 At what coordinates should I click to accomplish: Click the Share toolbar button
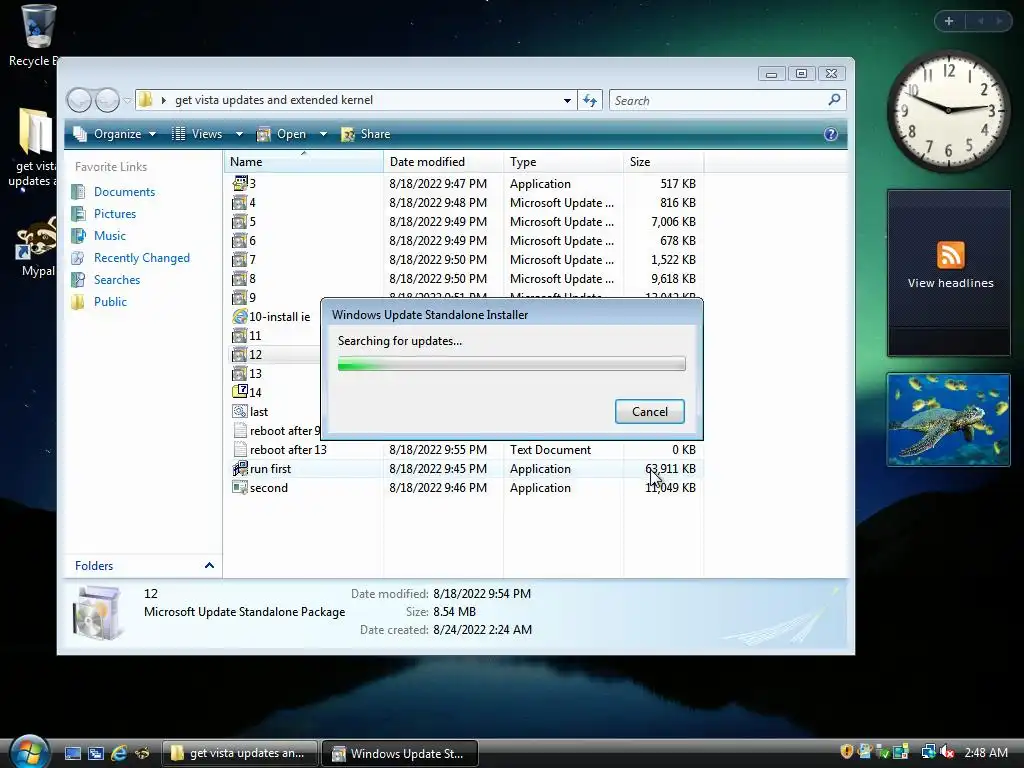pos(365,134)
